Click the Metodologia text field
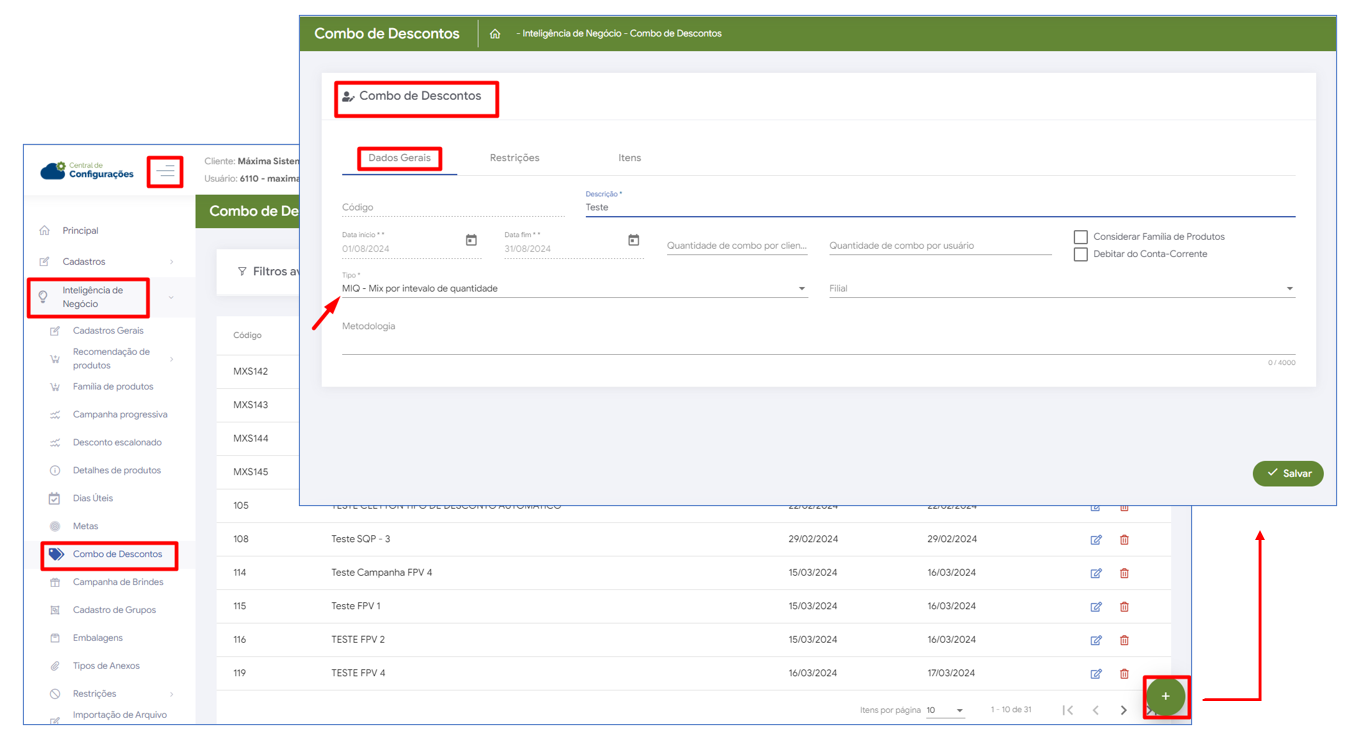The height and width of the screenshot is (739, 1348). click(817, 340)
